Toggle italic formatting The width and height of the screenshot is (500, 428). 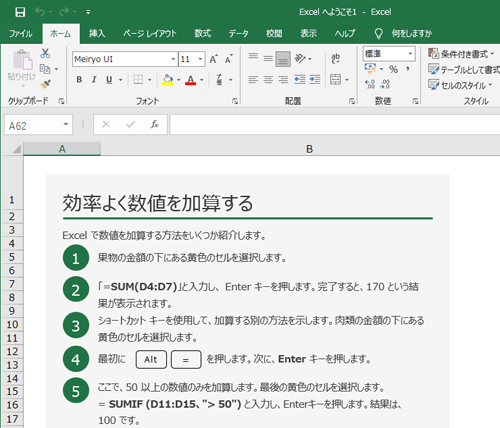[94, 80]
